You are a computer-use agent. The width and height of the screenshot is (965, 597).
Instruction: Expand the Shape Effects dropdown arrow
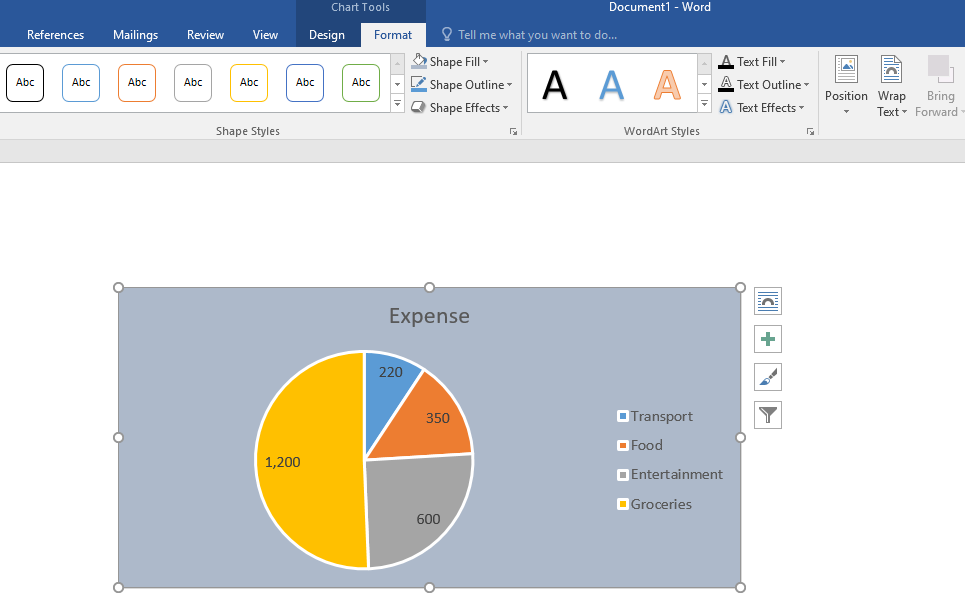point(505,108)
